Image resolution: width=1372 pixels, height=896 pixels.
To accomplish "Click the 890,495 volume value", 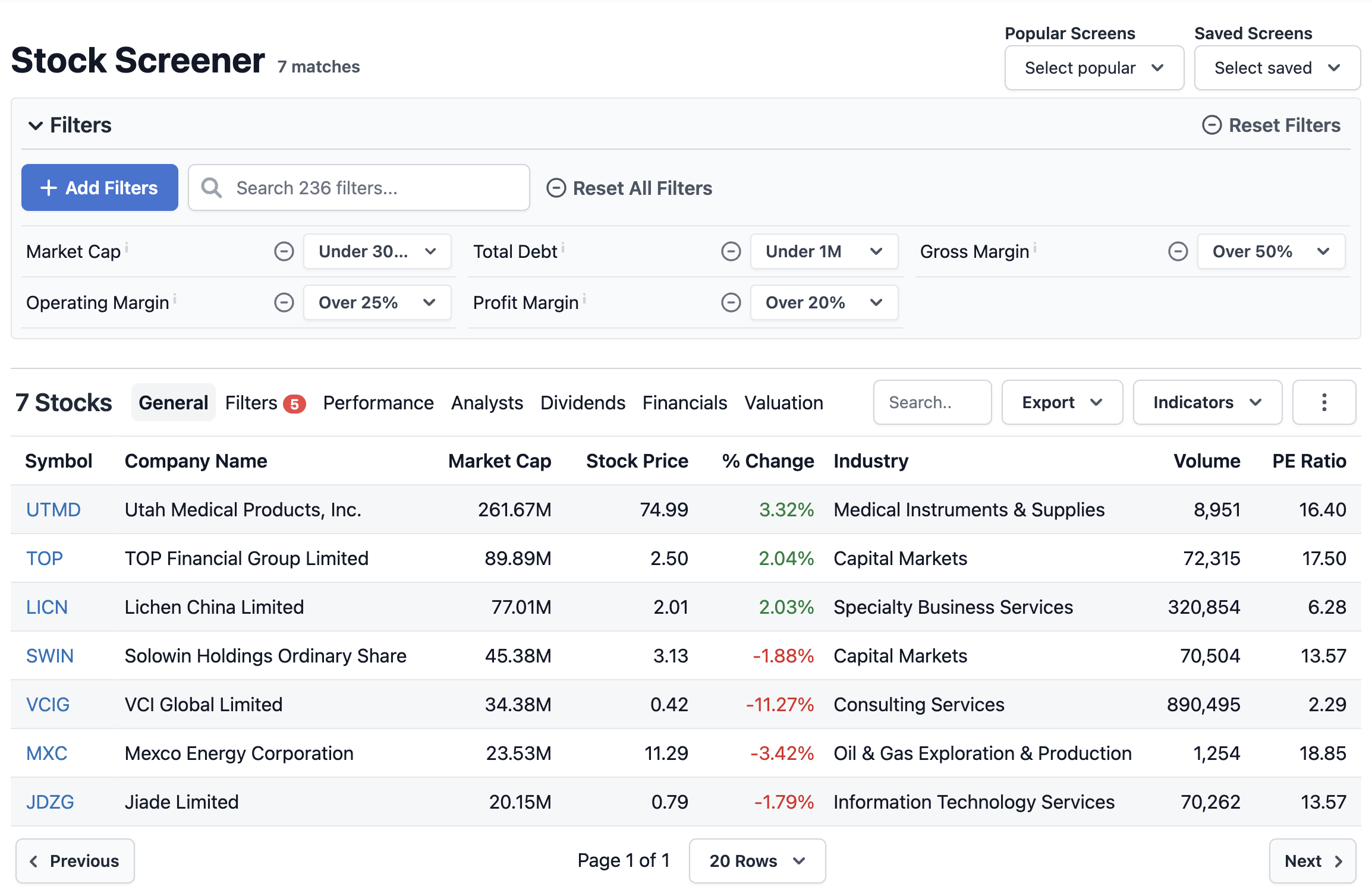I will point(1203,705).
